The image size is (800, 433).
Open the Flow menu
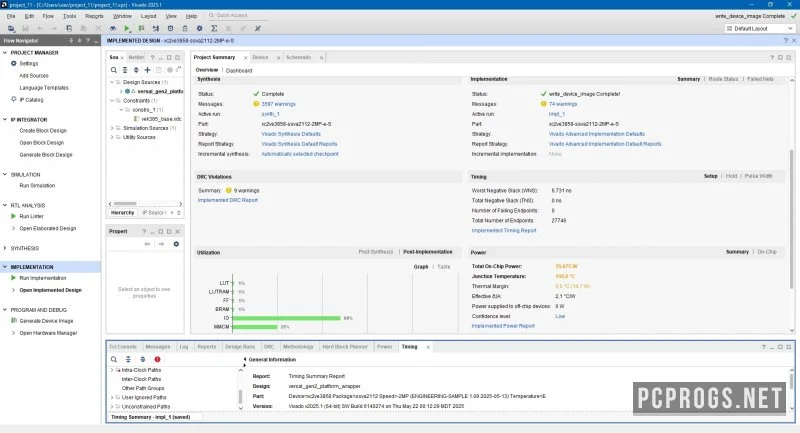[x=48, y=16]
